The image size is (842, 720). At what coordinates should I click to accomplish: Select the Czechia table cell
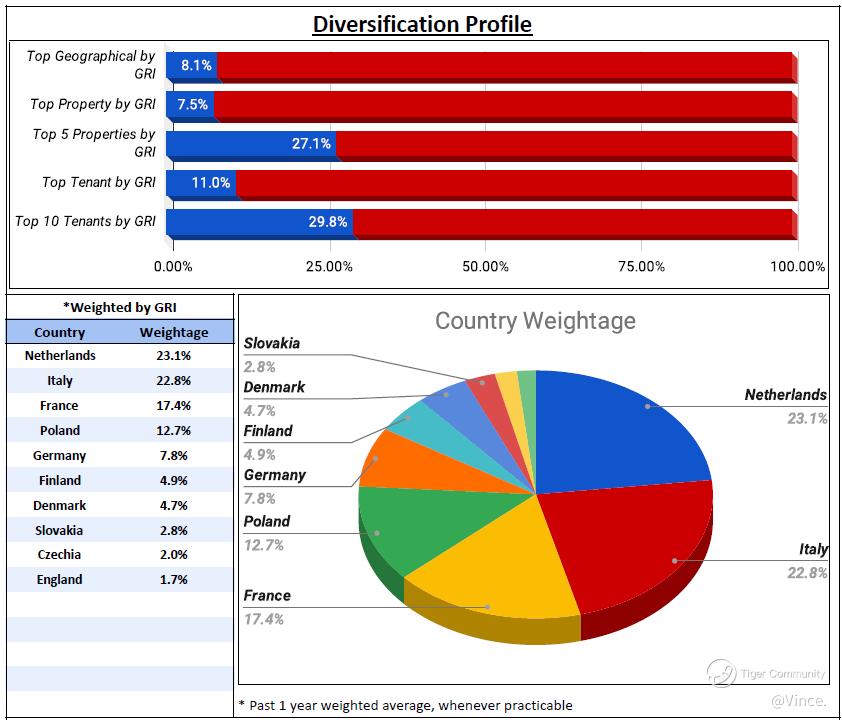pyautogui.click(x=59, y=555)
